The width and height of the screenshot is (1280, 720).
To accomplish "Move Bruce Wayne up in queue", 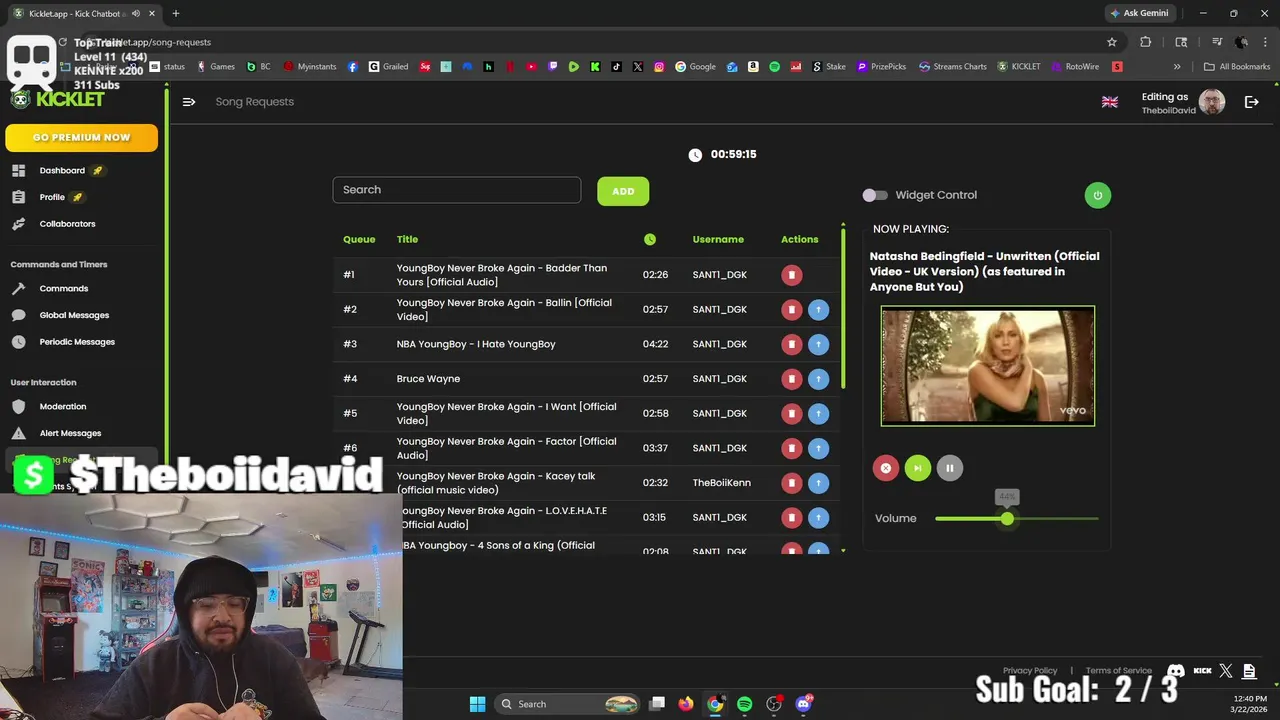I will tap(818, 379).
